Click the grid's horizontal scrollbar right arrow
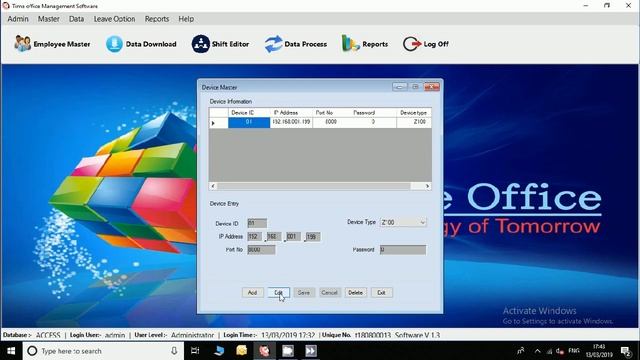The height and width of the screenshot is (360, 640). click(x=427, y=186)
